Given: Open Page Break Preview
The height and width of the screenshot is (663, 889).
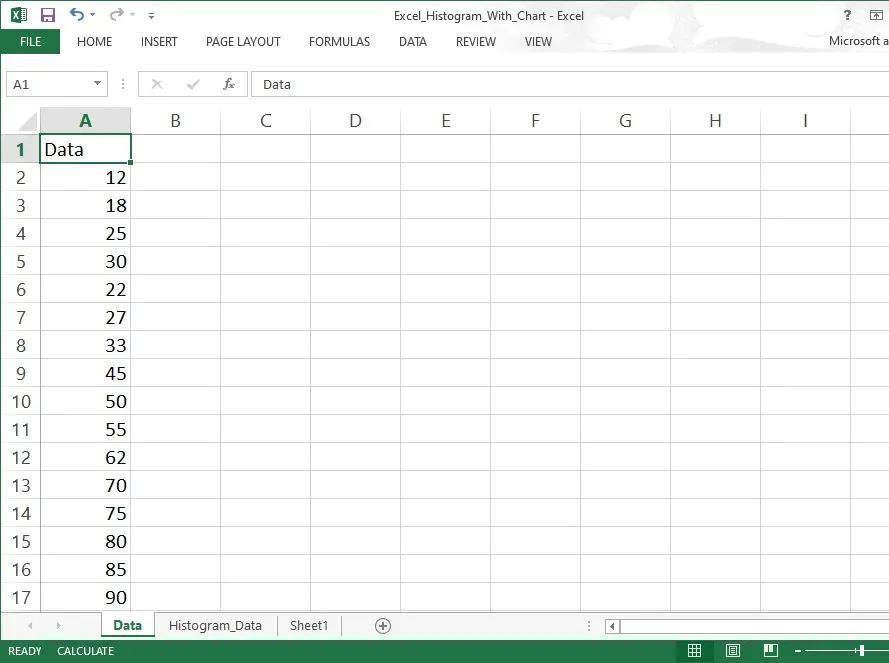Looking at the screenshot, I should pyautogui.click(x=770, y=651).
